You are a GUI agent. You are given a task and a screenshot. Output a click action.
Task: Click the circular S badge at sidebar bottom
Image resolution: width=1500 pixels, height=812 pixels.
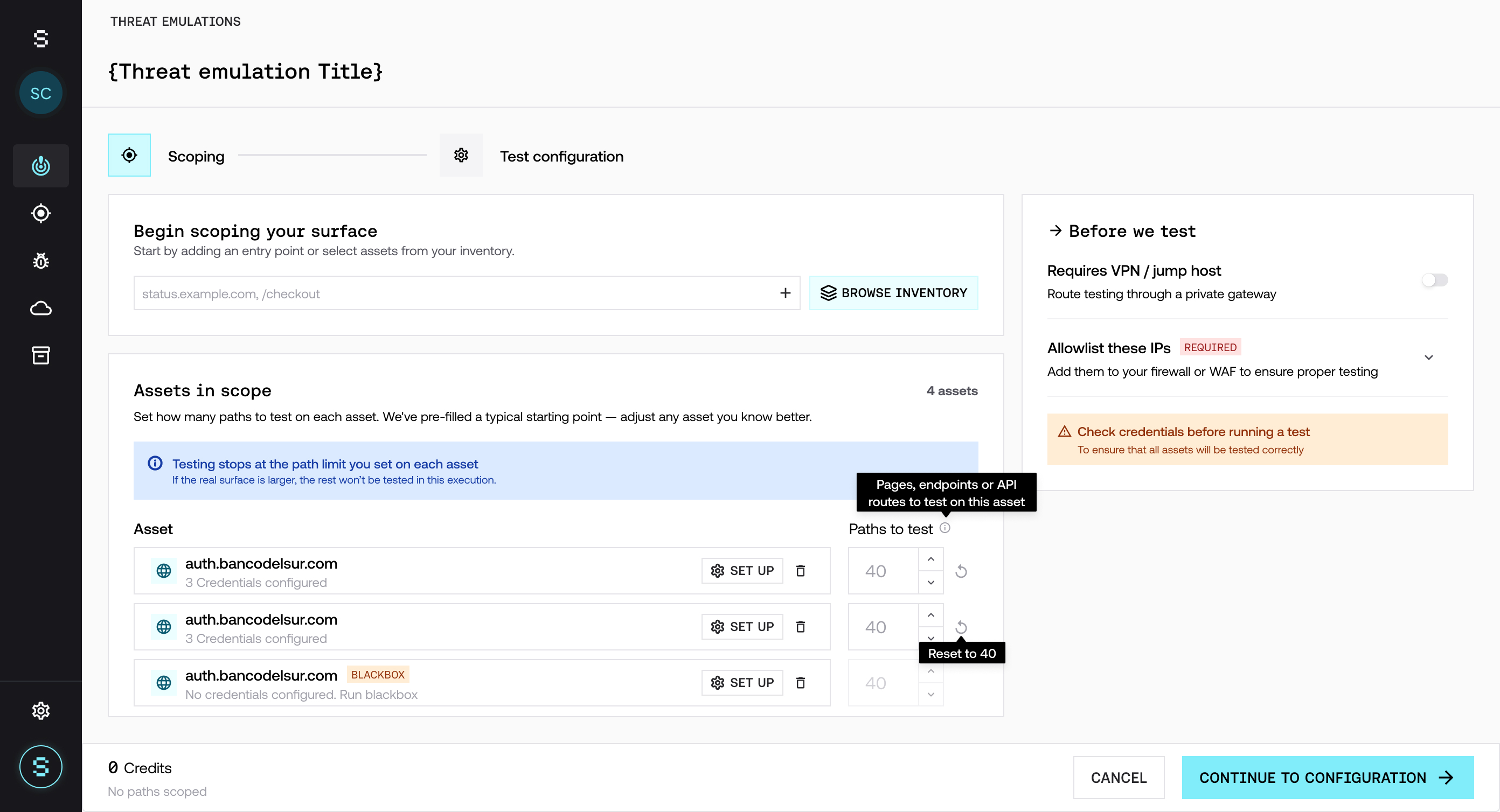click(41, 767)
